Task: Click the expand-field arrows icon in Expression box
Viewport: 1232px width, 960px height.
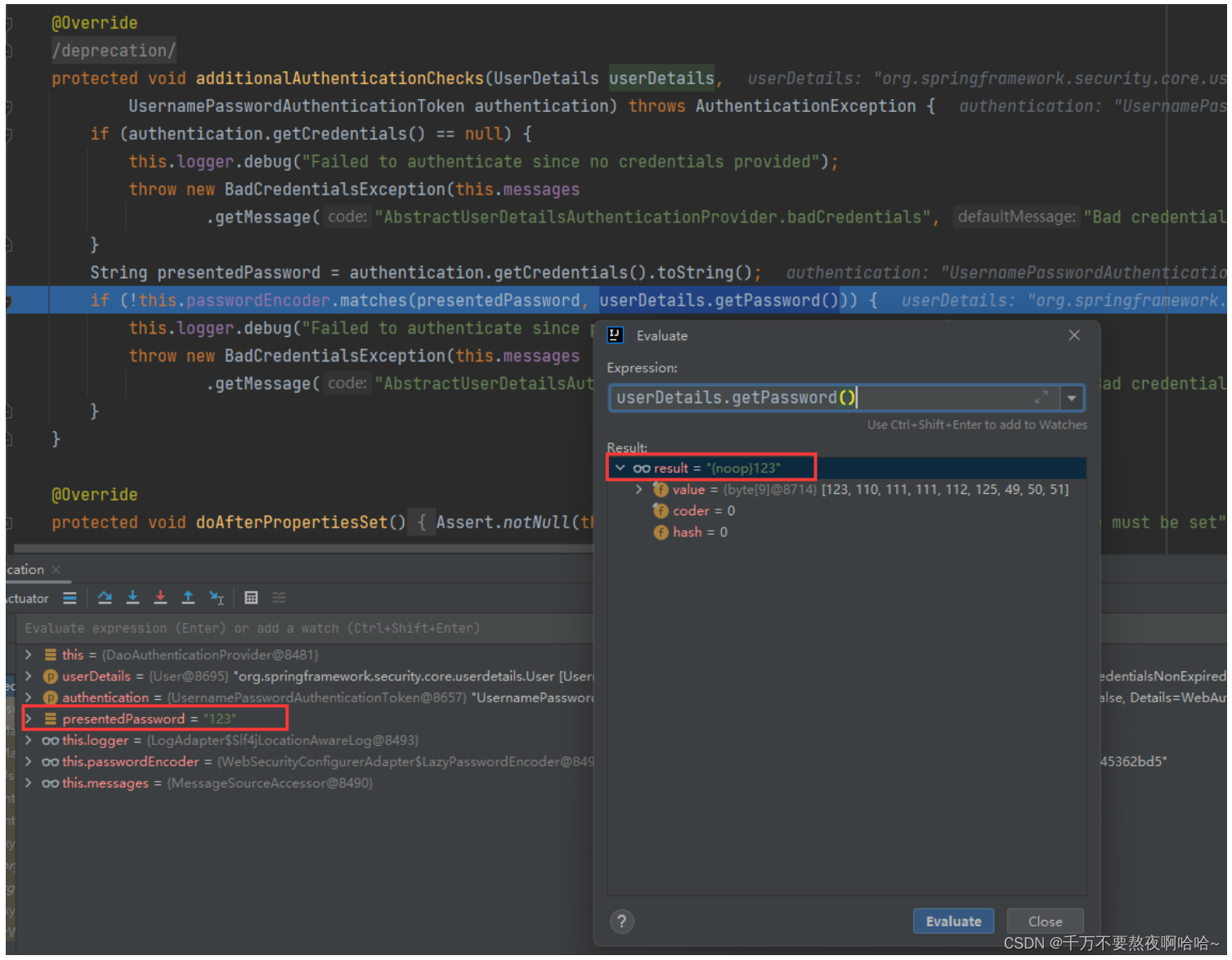Action: click(x=1041, y=397)
